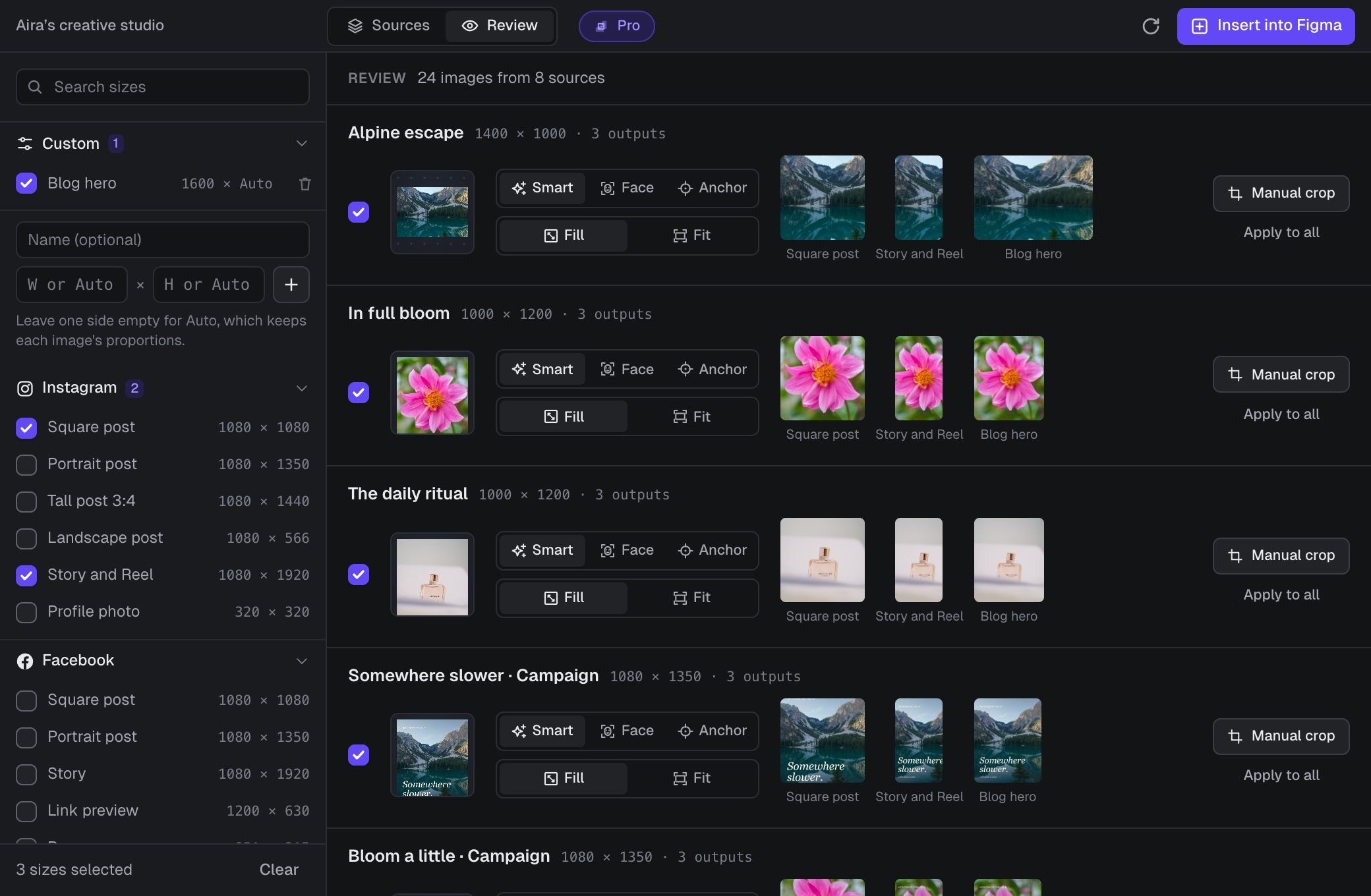
Task: Choose Anchor crop for The daily ritual
Action: pyautogui.click(x=712, y=550)
